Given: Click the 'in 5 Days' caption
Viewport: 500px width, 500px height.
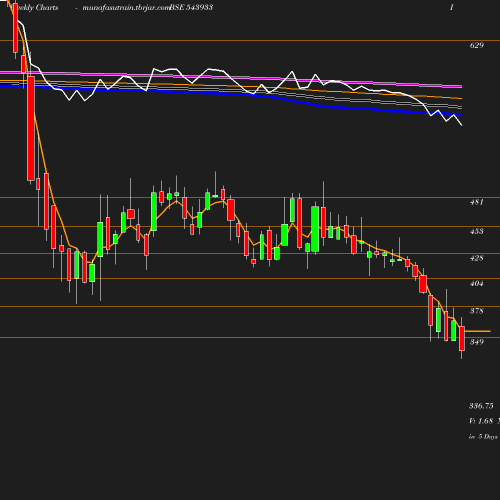Looking at the screenshot, I should coord(483,437).
